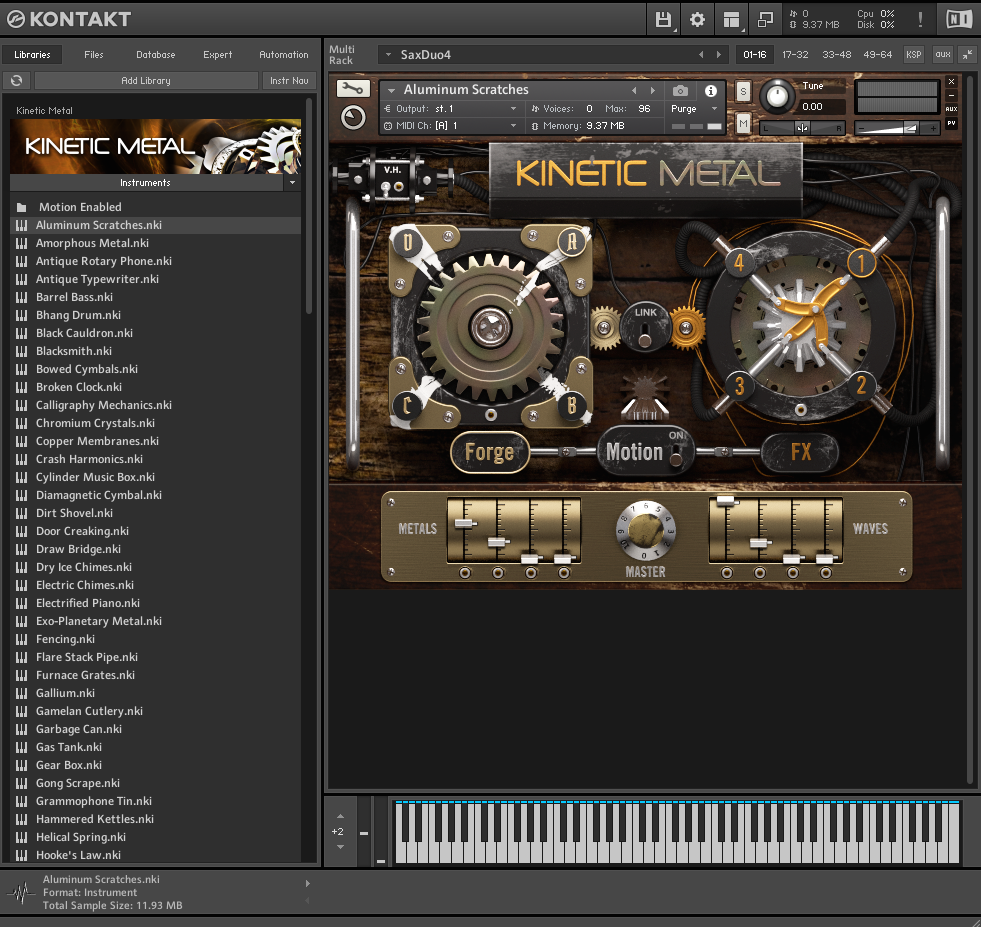Open the Purge dropdown
Screen dimensions: 981x927
[714, 109]
